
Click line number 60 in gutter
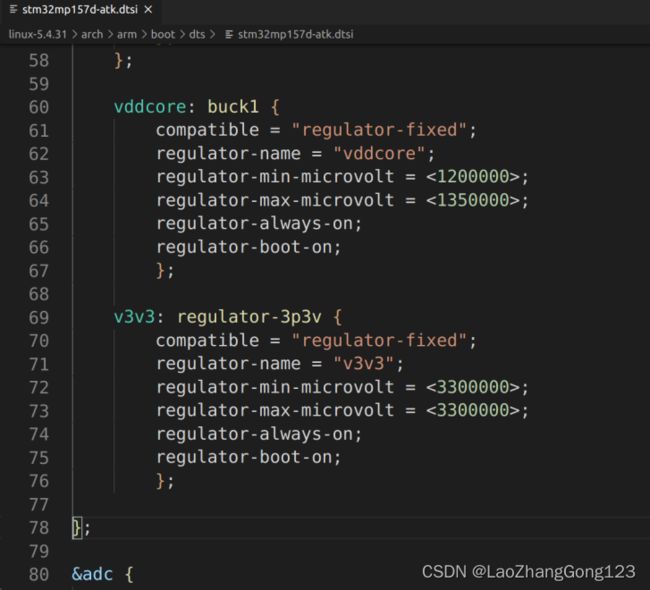tap(39, 107)
